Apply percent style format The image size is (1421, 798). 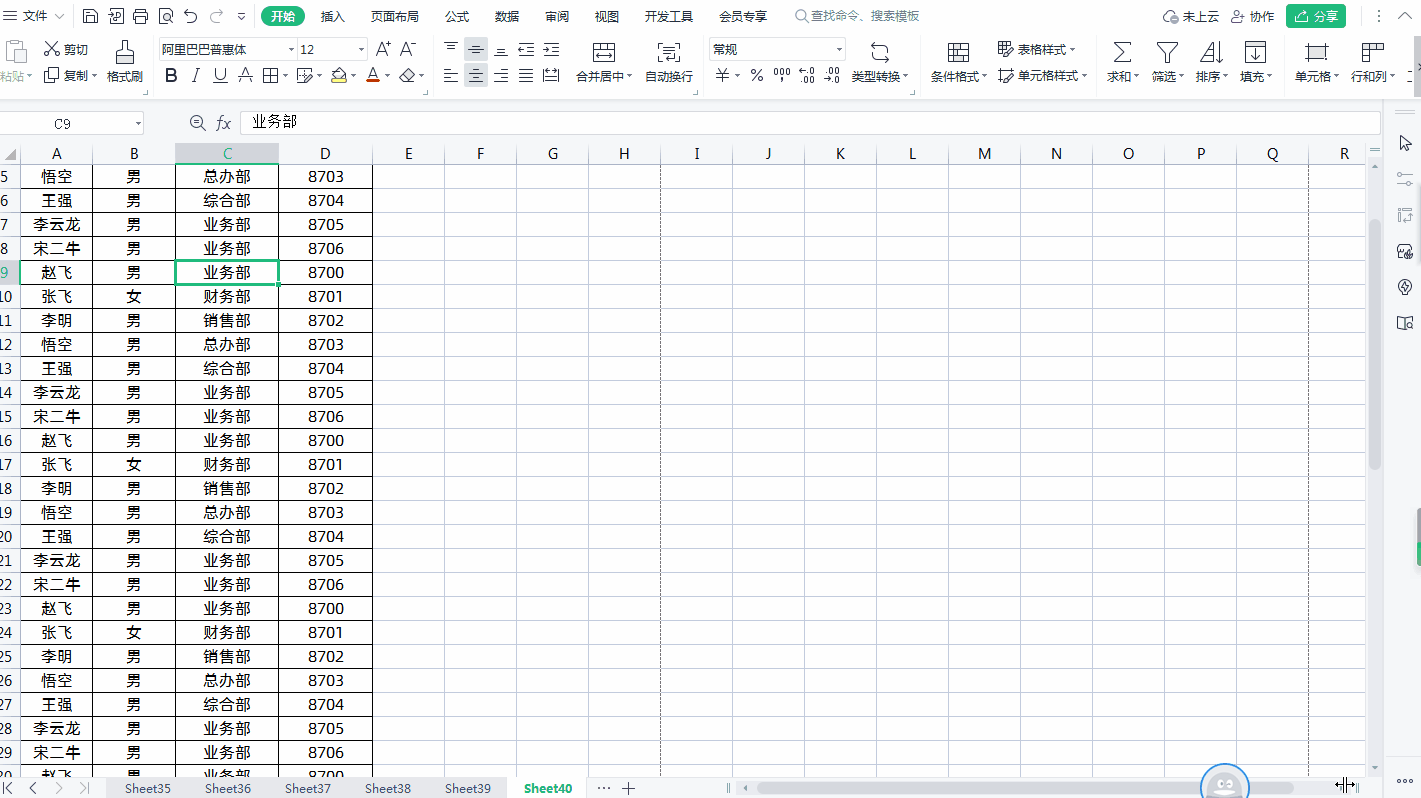point(757,76)
